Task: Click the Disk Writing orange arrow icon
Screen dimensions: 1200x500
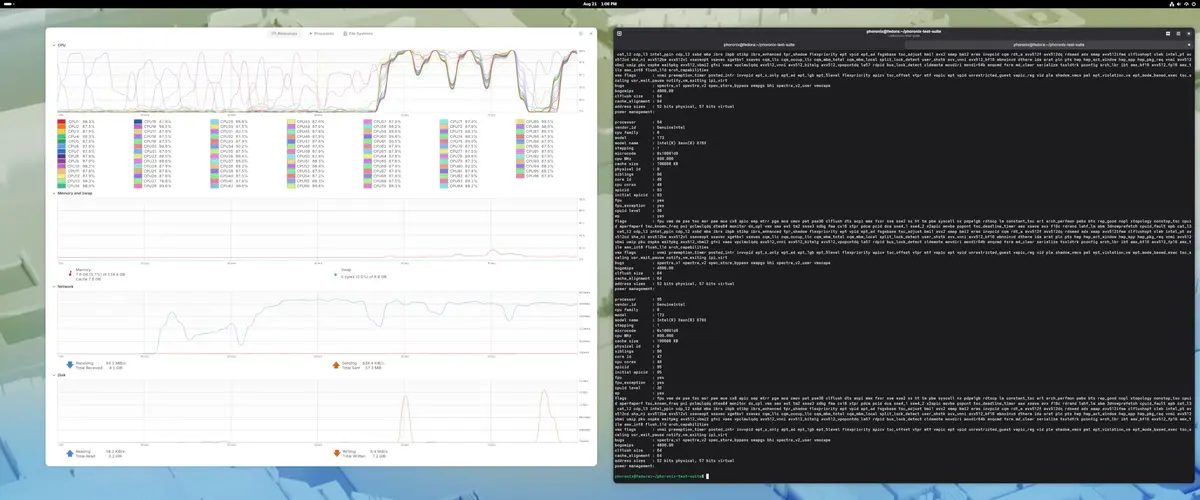Action: click(335, 453)
